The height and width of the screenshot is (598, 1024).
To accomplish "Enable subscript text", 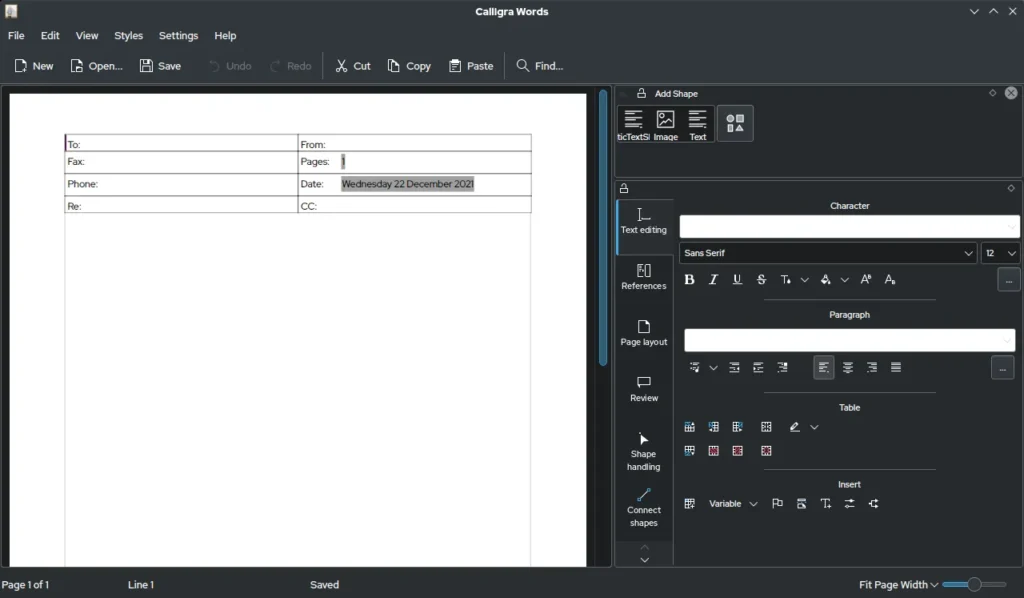I will [x=889, y=279].
